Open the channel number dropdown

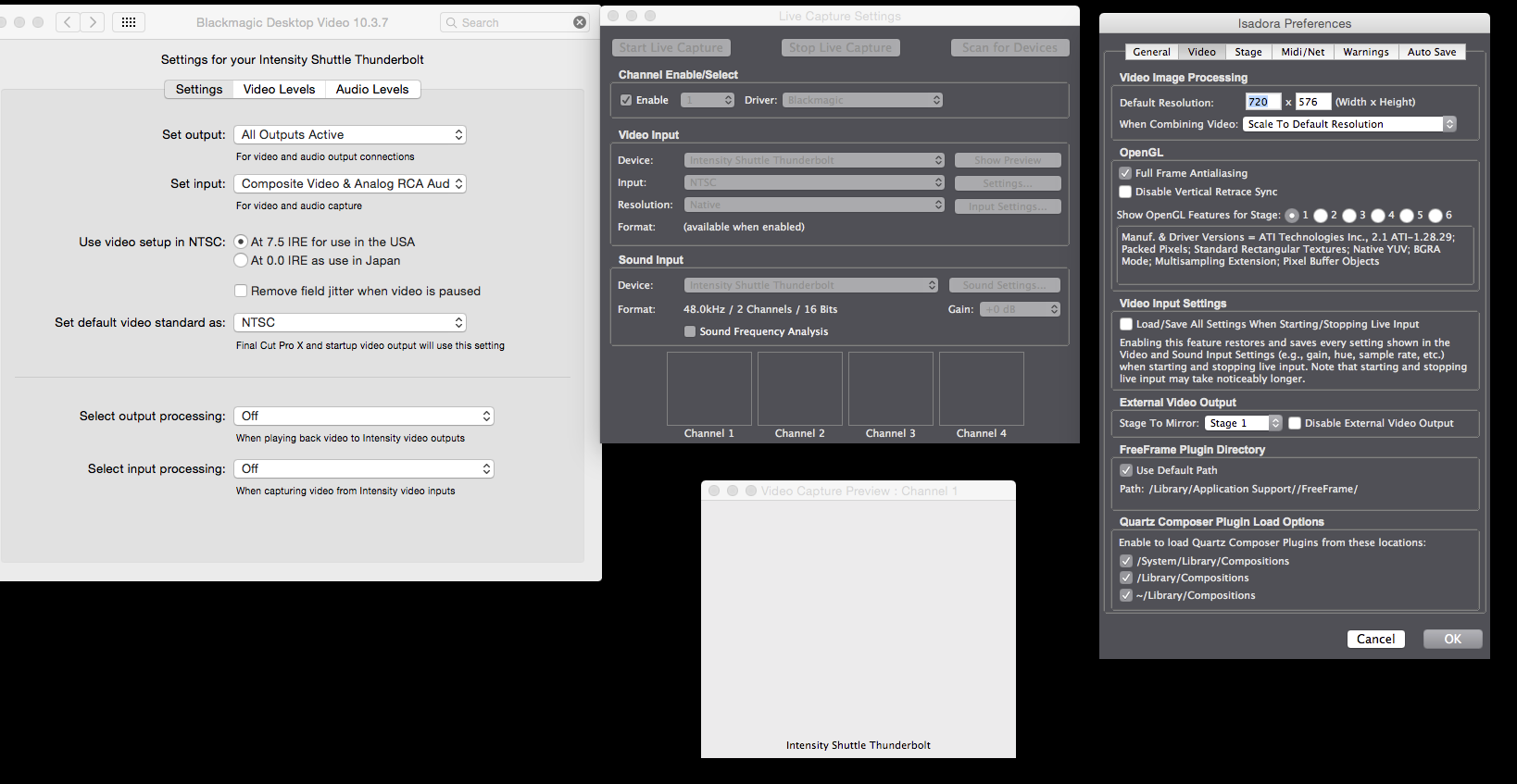[708, 100]
